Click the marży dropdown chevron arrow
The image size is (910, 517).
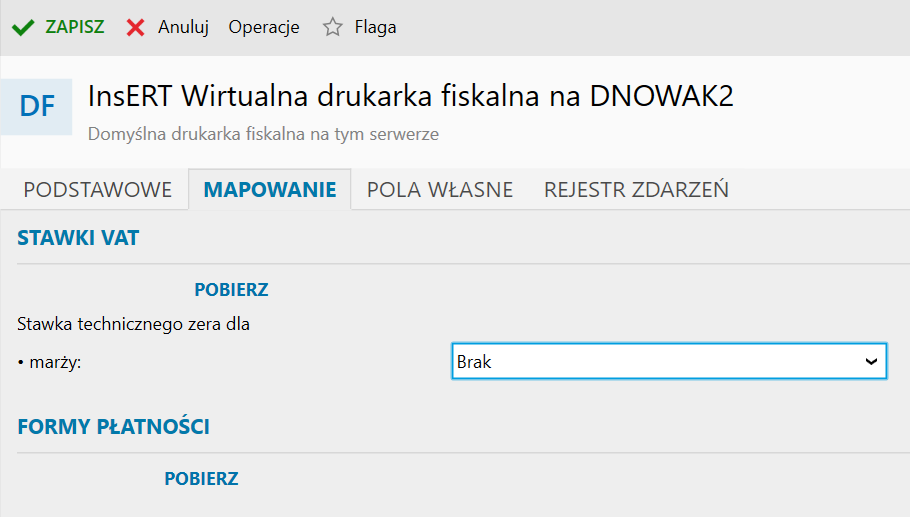tap(871, 362)
